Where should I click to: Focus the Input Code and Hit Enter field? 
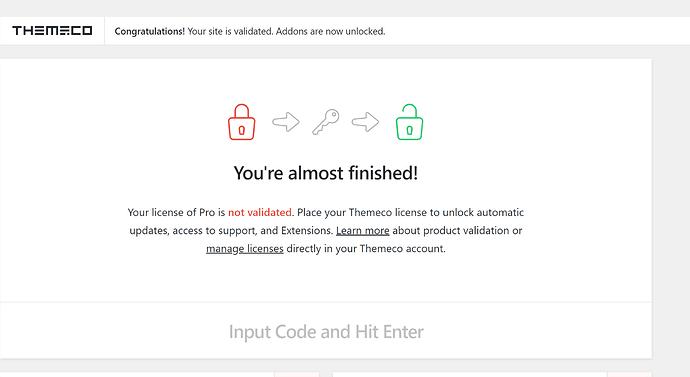click(x=326, y=331)
